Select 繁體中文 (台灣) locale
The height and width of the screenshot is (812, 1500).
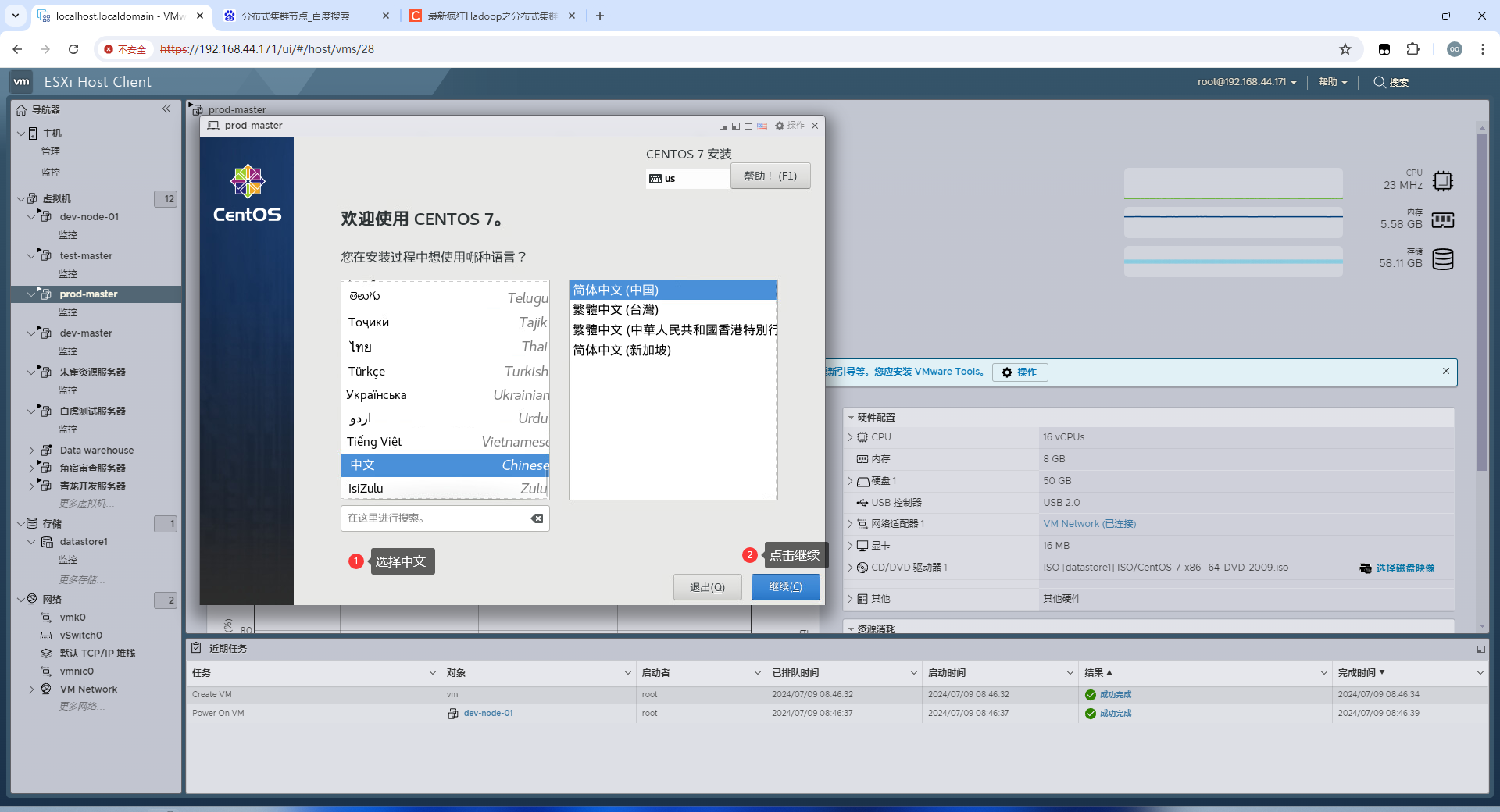click(673, 310)
